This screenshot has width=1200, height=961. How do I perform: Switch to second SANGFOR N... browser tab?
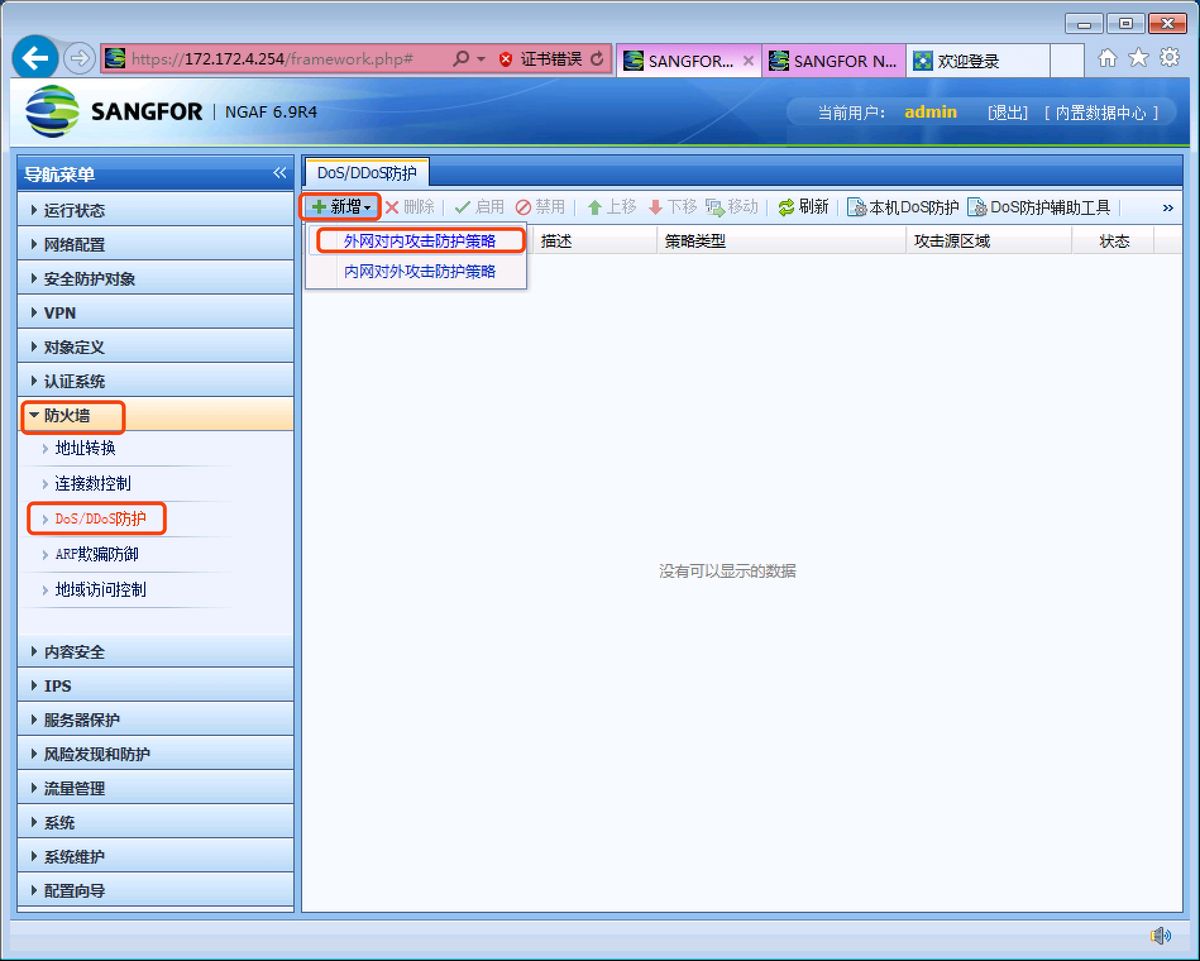click(x=833, y=60)
